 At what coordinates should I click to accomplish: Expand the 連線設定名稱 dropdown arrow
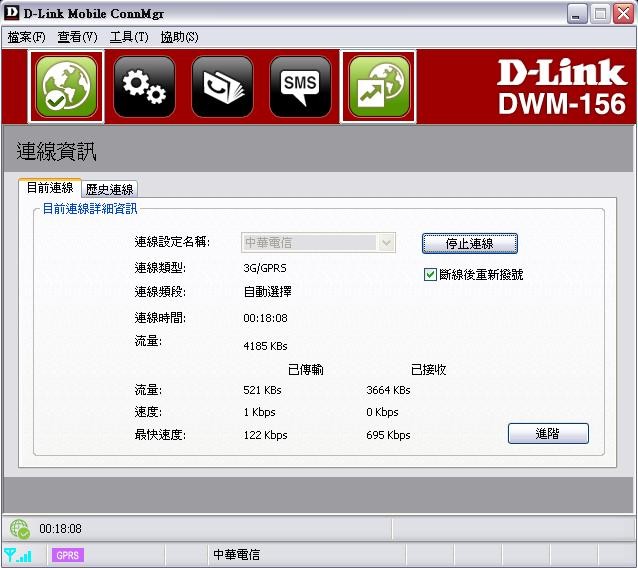[x=386, y=243]
